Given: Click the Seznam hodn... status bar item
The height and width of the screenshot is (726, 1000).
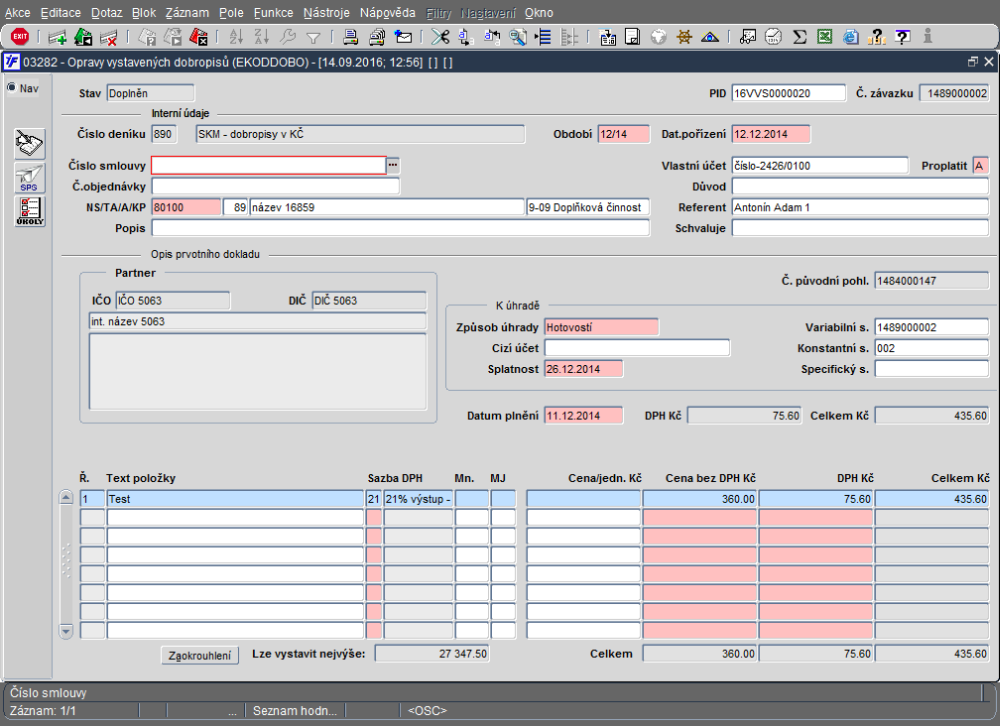Looking at the screenshot, I should pyautogui.click(x=295, y=710).
